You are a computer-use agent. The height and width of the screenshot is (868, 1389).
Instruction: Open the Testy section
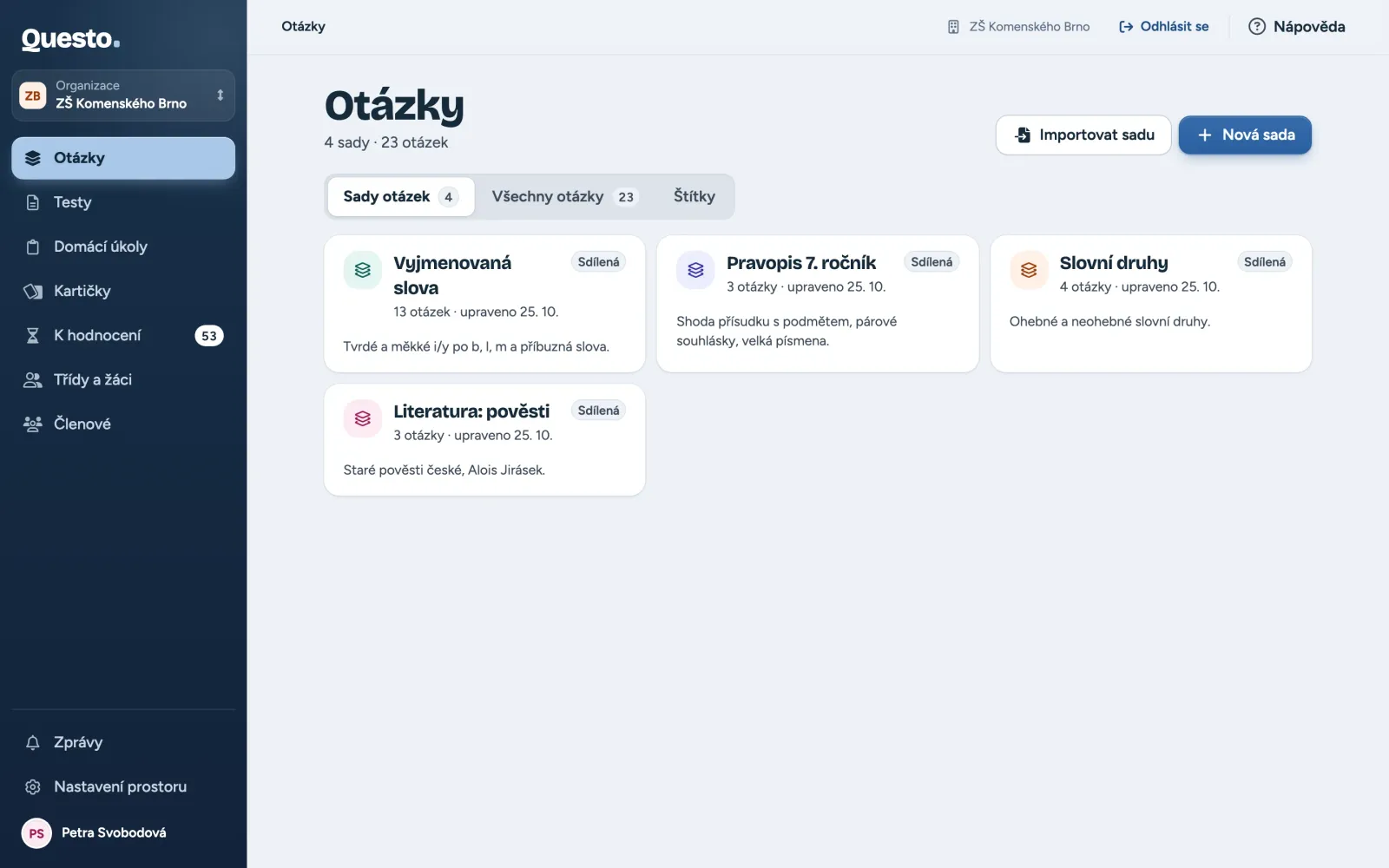(x=123, y=202)
